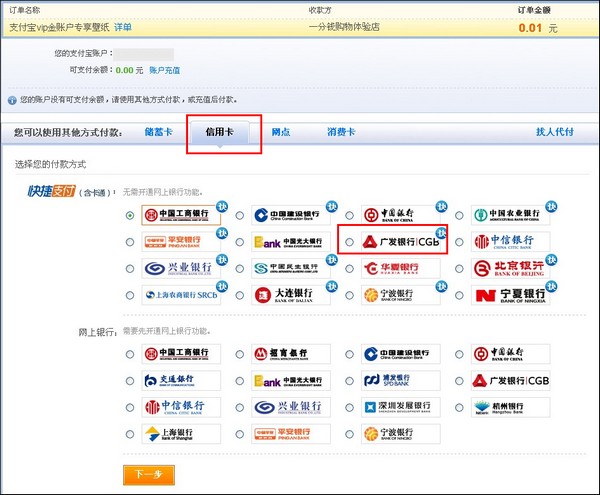
Task: Click the China Construction Bank logo under 快捷支付
Action: [291, 215]
